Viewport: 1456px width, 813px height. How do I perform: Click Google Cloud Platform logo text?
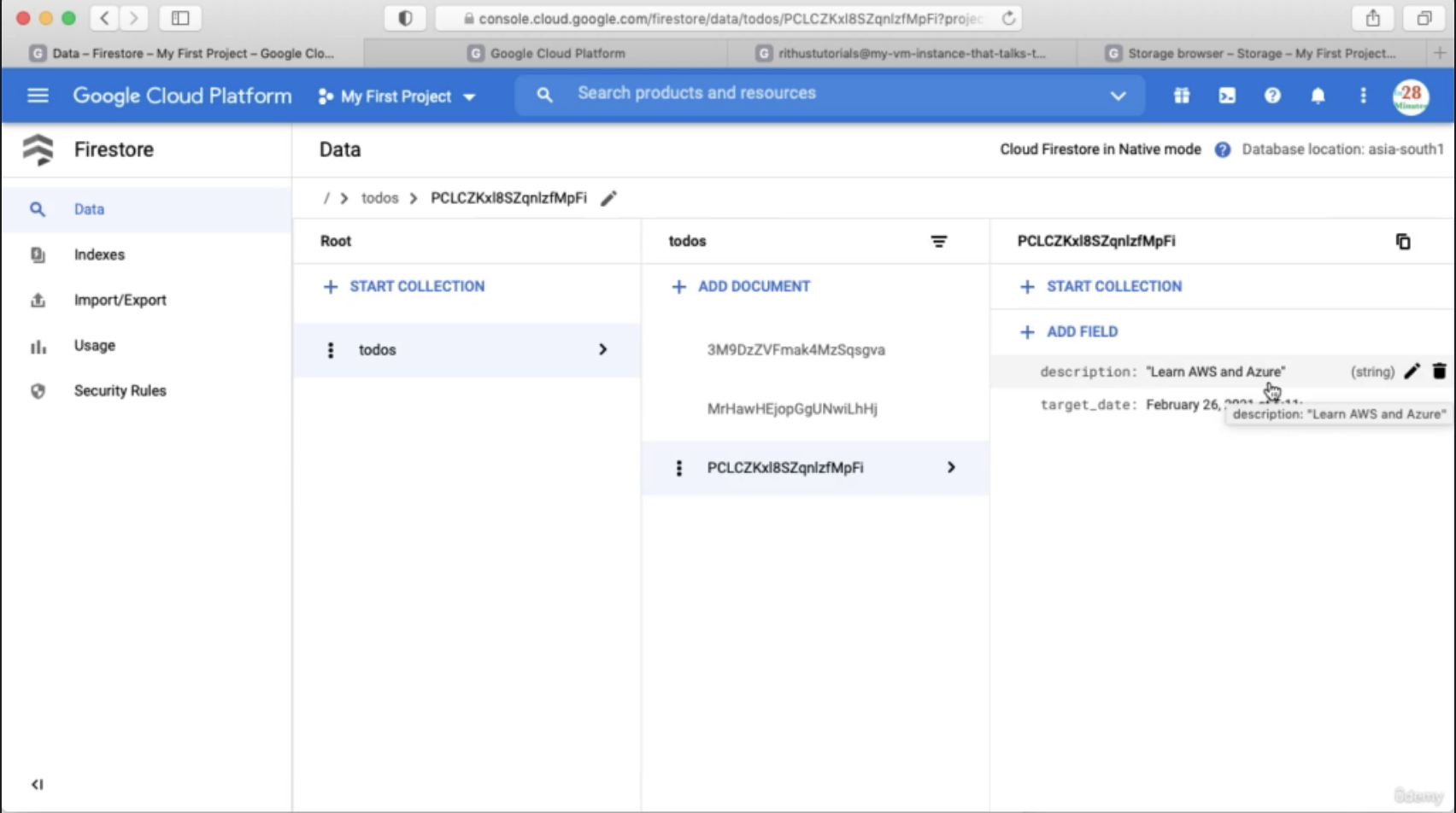(x=182, y=96)
